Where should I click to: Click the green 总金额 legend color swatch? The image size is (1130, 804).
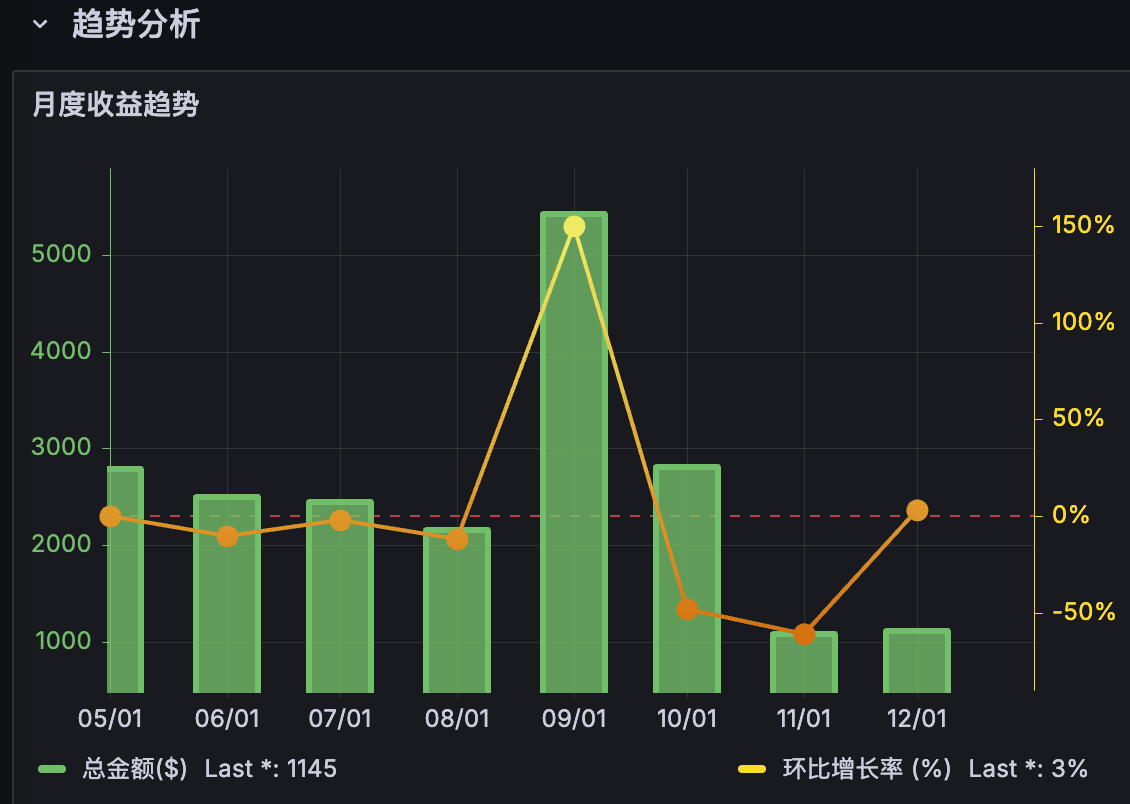(x=52, y=769)
